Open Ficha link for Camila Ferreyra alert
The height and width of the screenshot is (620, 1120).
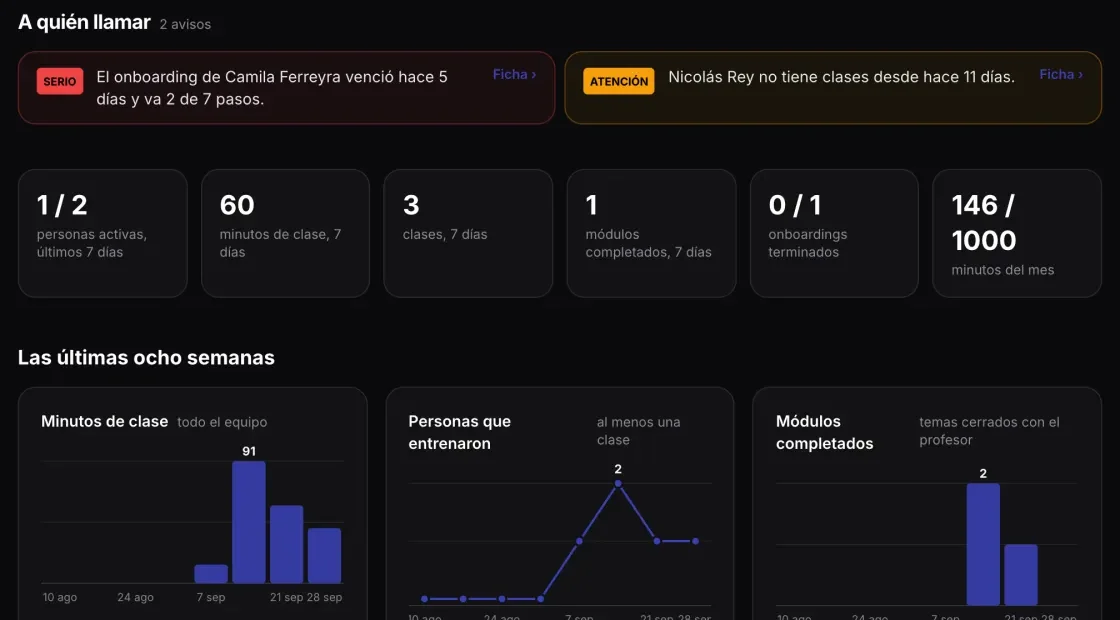[x=514, y=74]
